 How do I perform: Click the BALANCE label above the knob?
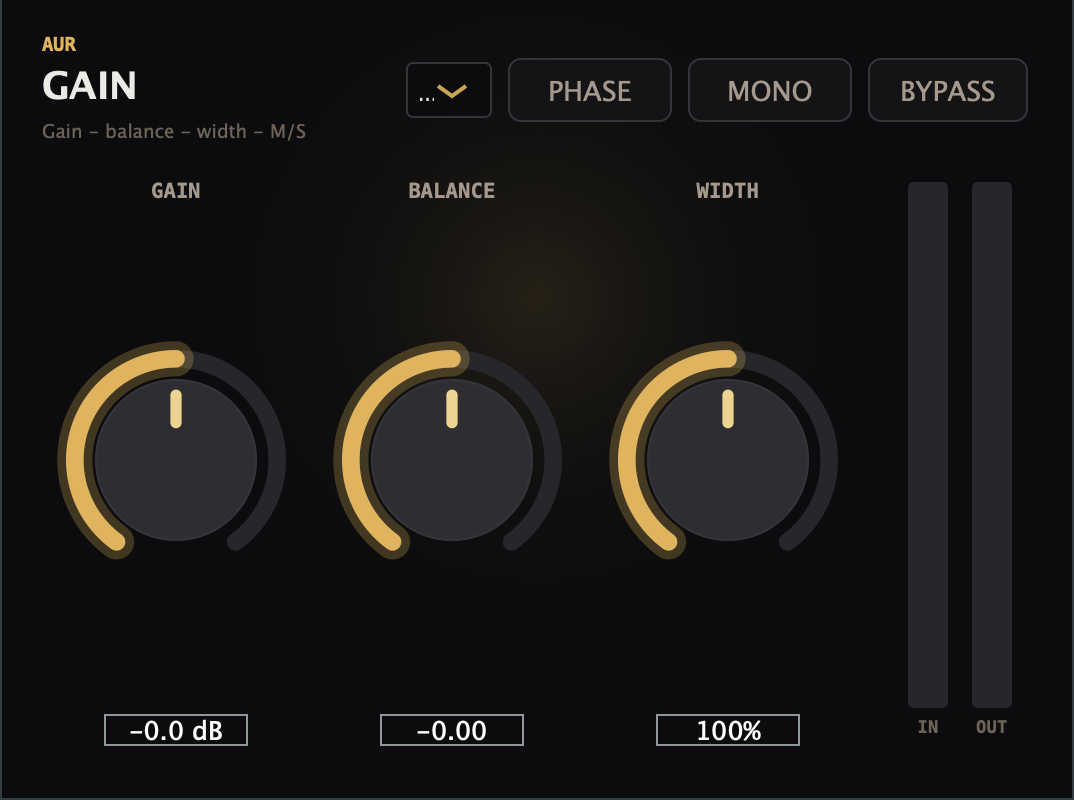[x=451, y=190]
